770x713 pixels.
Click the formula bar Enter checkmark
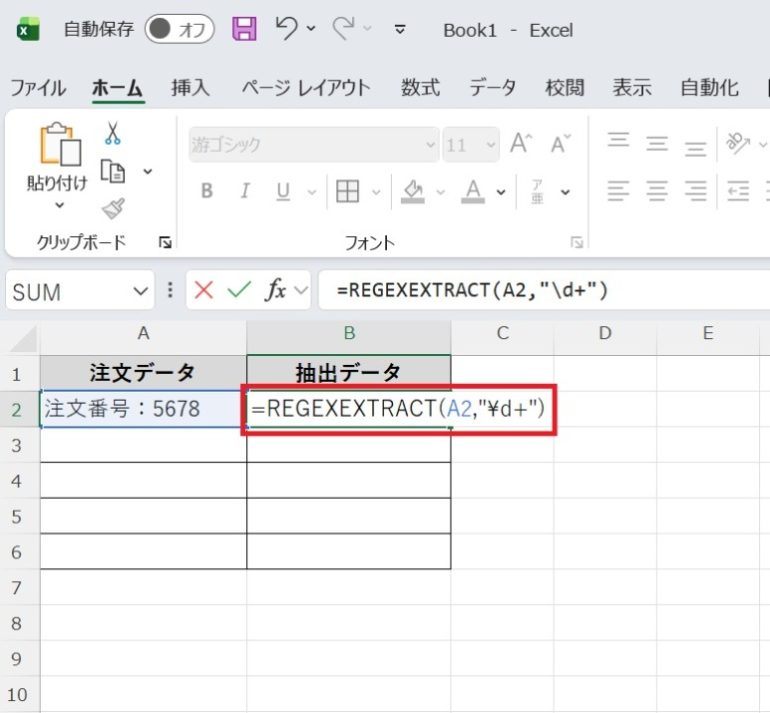point(239,290)
